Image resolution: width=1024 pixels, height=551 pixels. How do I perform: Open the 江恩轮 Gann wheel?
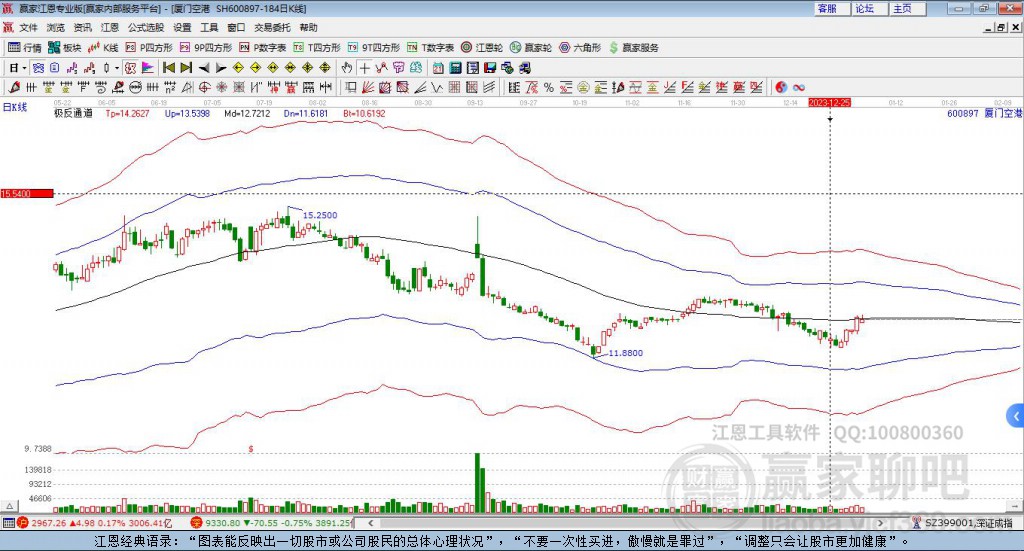(482, 48)
